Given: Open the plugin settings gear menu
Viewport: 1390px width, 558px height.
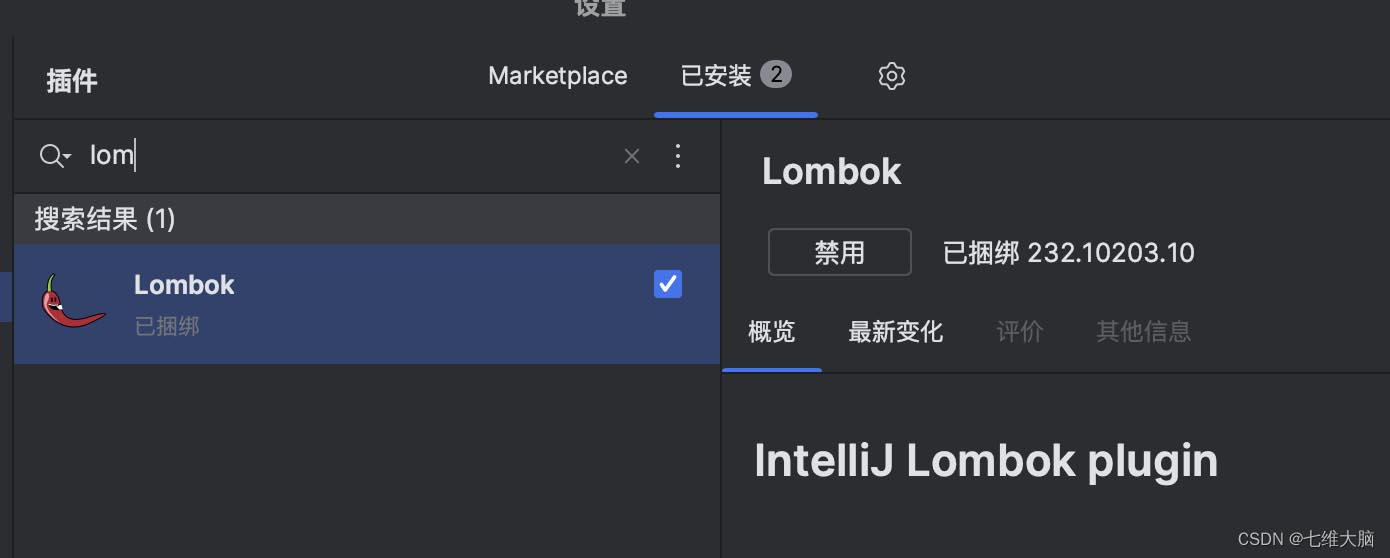Looking at the screenshot, I should point(891,76).
